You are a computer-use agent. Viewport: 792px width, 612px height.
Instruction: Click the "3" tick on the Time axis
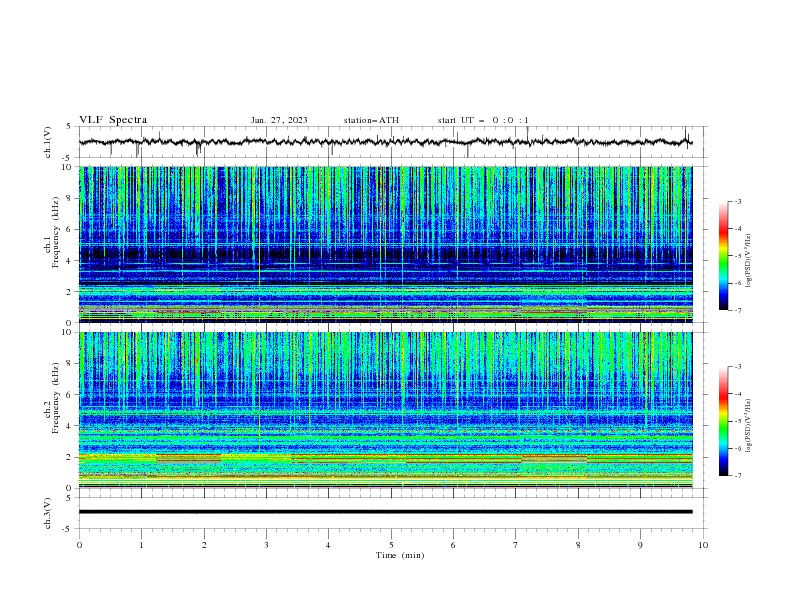pos(266,545)
